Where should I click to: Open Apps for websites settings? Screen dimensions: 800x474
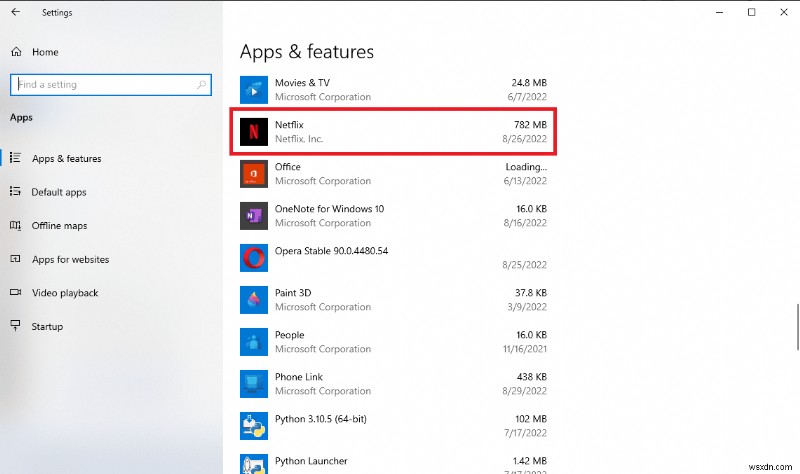(70, 259)
